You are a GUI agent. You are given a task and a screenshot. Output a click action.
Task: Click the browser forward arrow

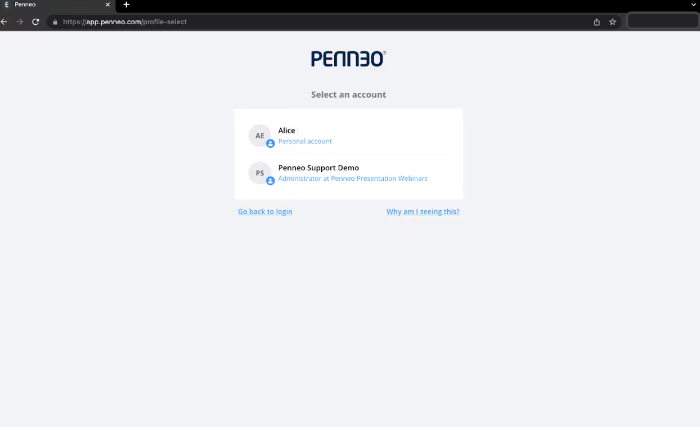pyautogui.click(x=20, y=21)
